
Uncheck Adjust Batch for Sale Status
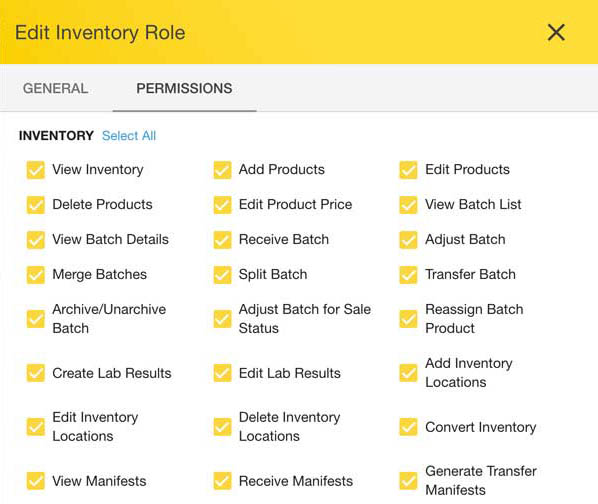222,319
